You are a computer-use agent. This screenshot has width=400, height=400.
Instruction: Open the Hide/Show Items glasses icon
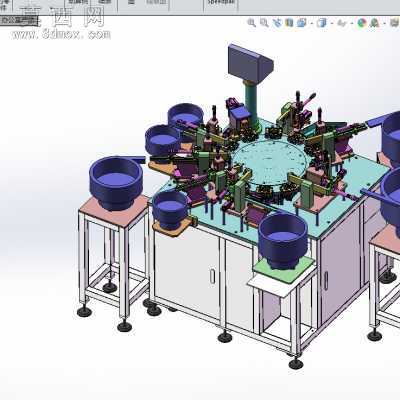pyautogui.click(x=342, y=23)
